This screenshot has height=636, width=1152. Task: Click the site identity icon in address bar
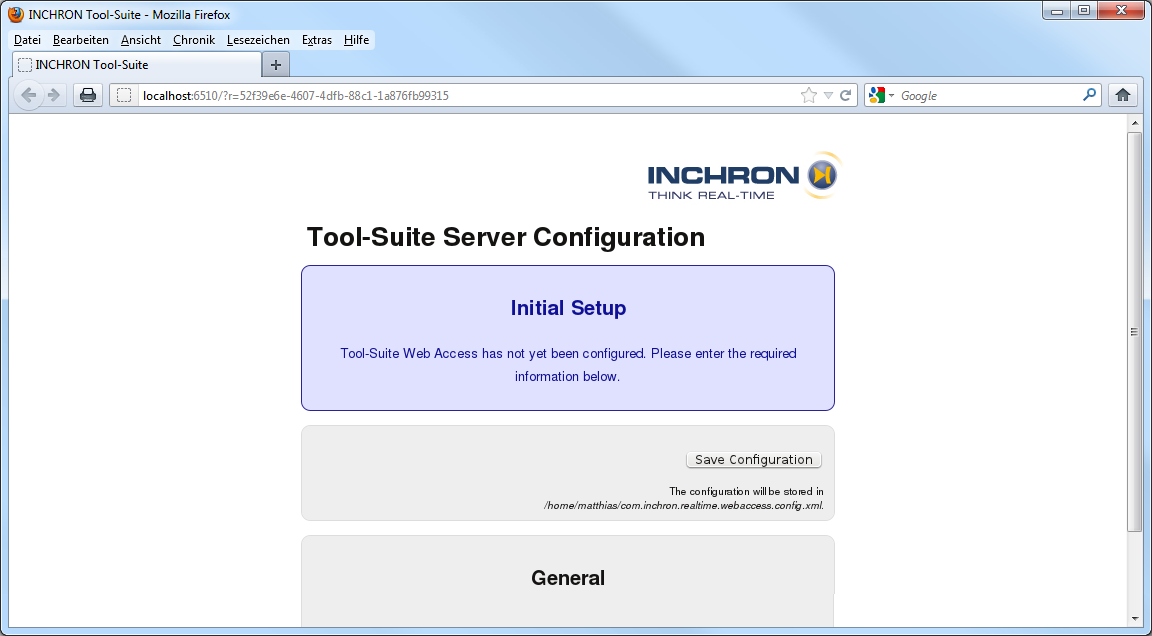coord(124,95)
